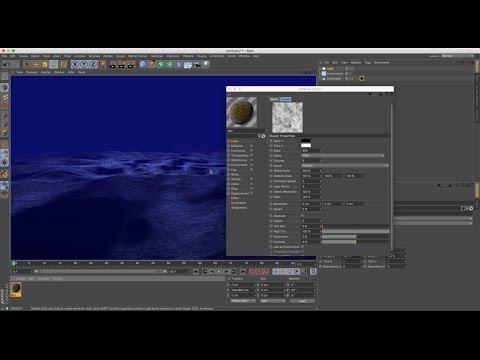Open the Illumination settings in Material Editor

point(239,203)
